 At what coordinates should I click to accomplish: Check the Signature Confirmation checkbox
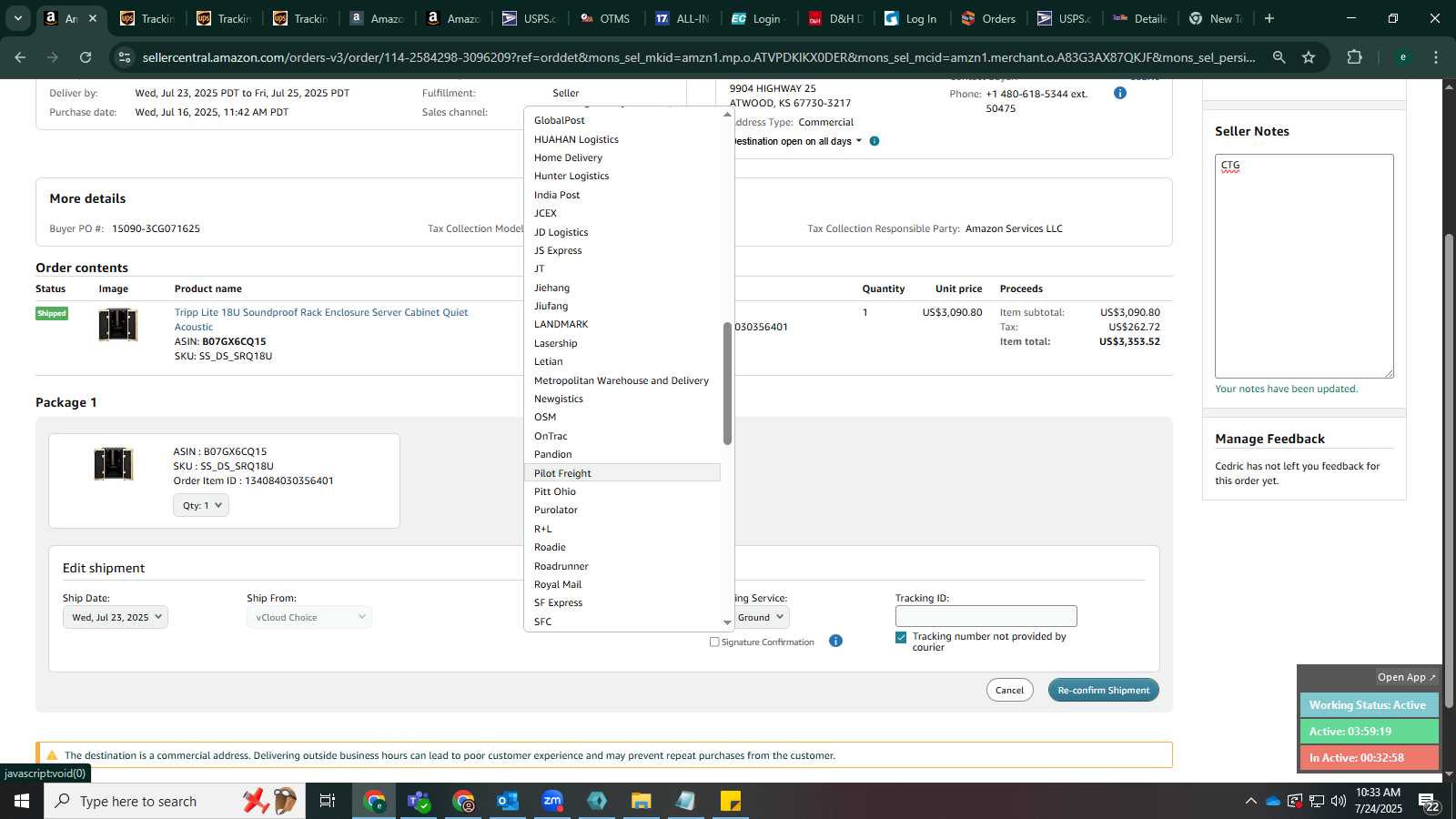pos(714,642)
